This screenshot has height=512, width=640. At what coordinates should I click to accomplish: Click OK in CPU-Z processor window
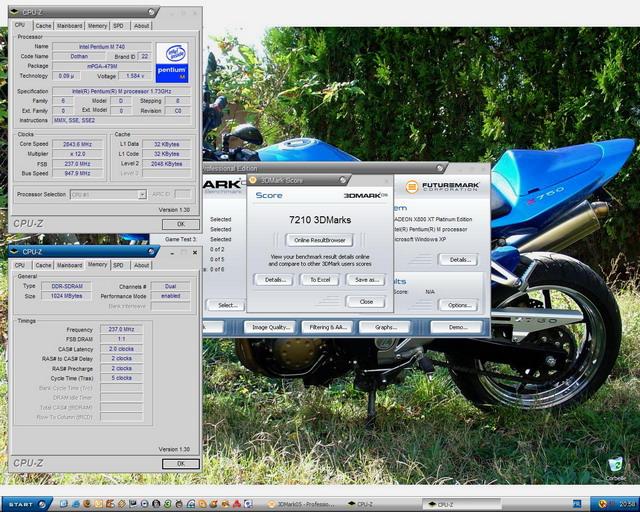[181, 224]
